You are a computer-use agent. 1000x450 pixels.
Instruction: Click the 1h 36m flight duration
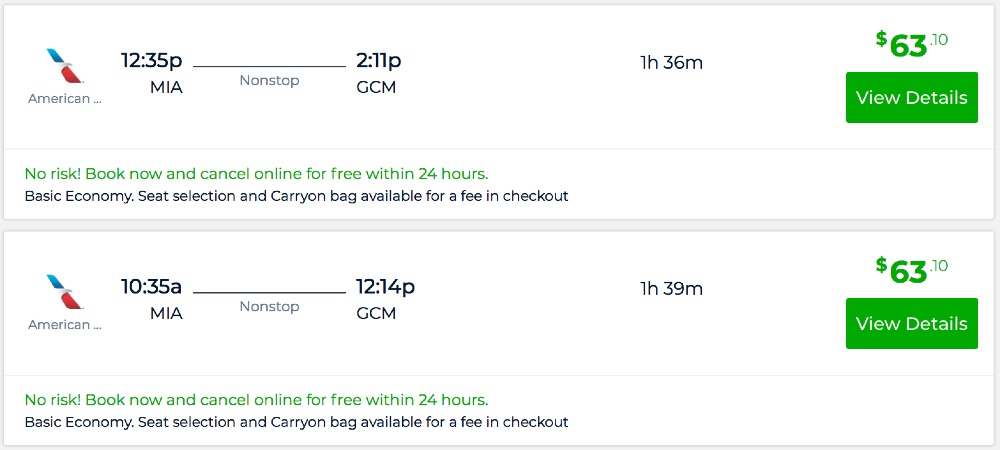click(x=671, y=63)
